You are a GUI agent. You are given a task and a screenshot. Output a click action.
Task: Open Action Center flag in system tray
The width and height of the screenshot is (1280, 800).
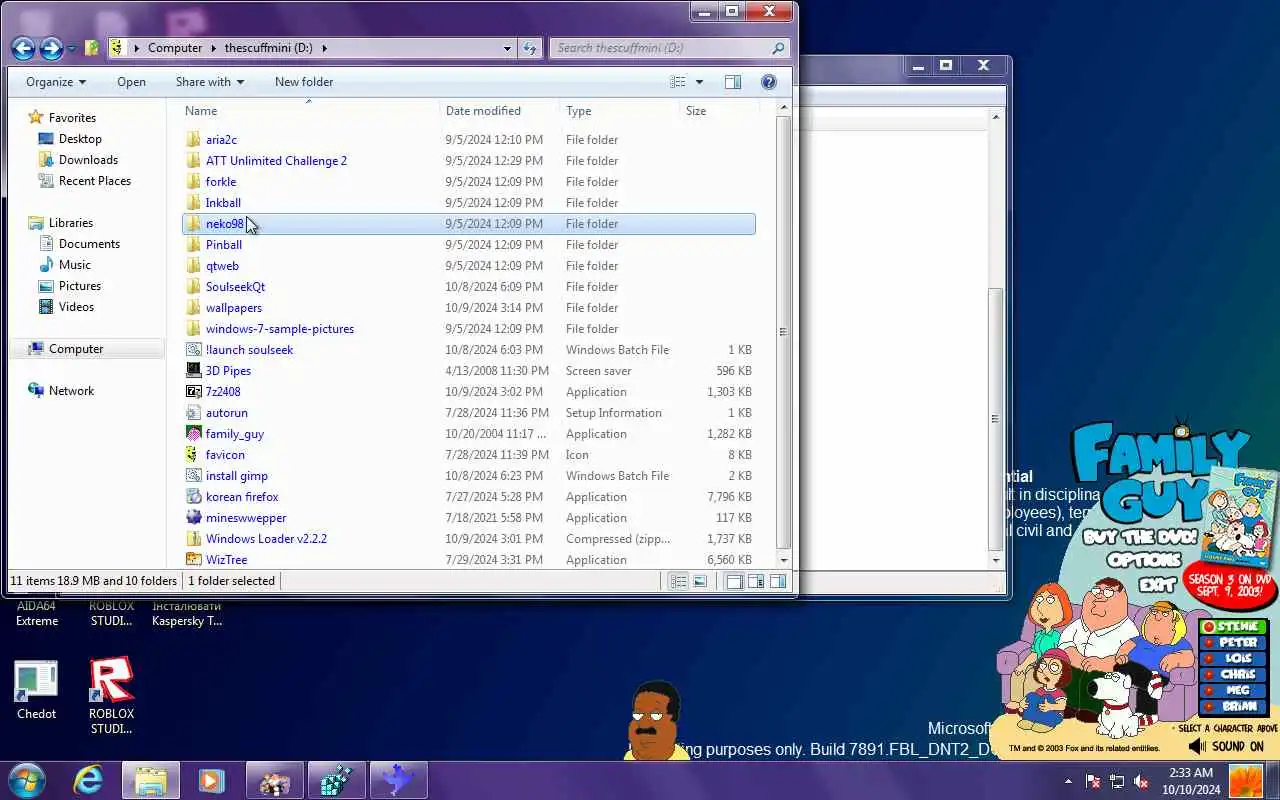(x=1093, y=781)
